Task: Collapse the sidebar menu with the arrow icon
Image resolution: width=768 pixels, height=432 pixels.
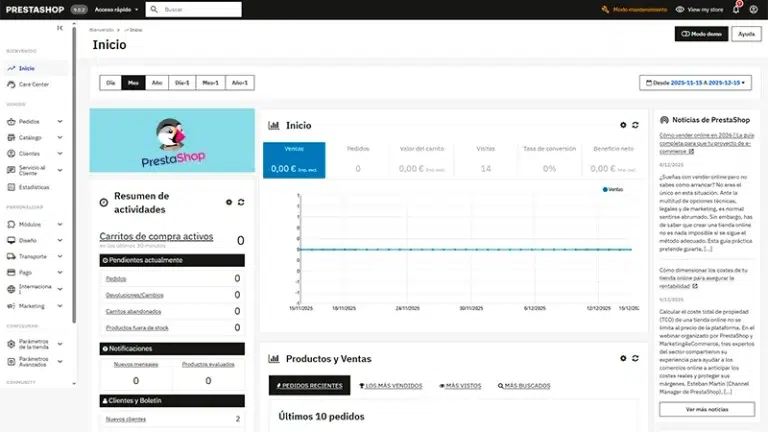Action: tap(60, 28)
